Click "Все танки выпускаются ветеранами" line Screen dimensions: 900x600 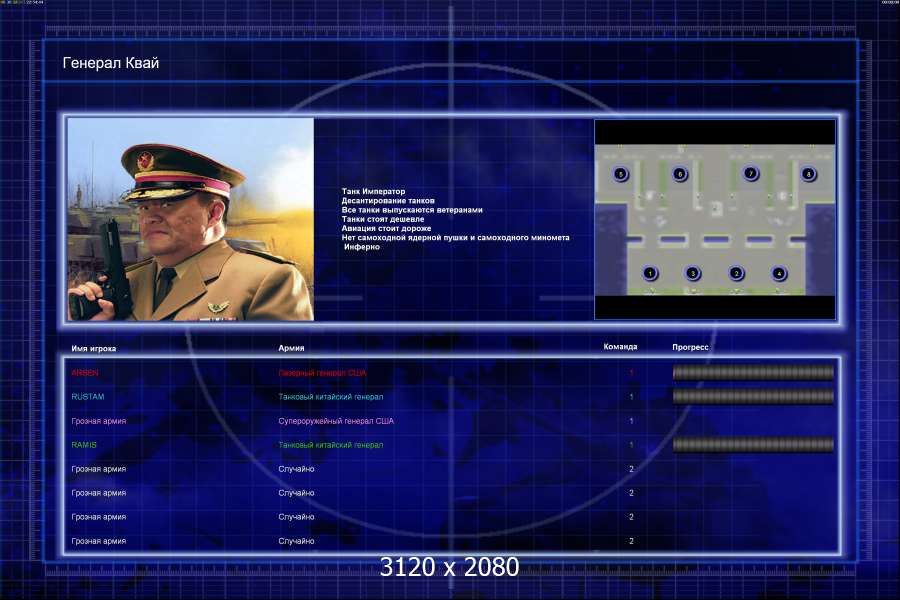point(412,210)
